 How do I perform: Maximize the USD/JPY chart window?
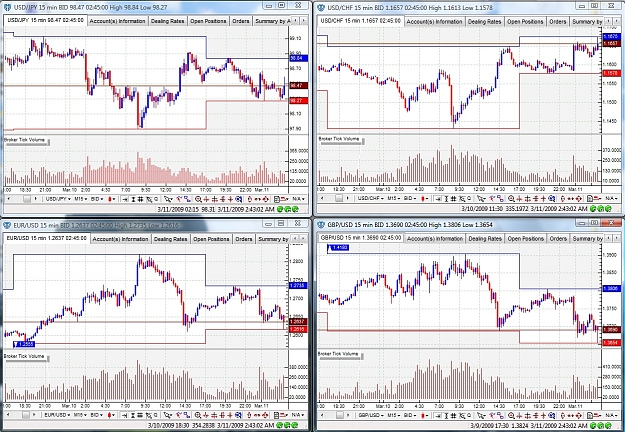282,5
